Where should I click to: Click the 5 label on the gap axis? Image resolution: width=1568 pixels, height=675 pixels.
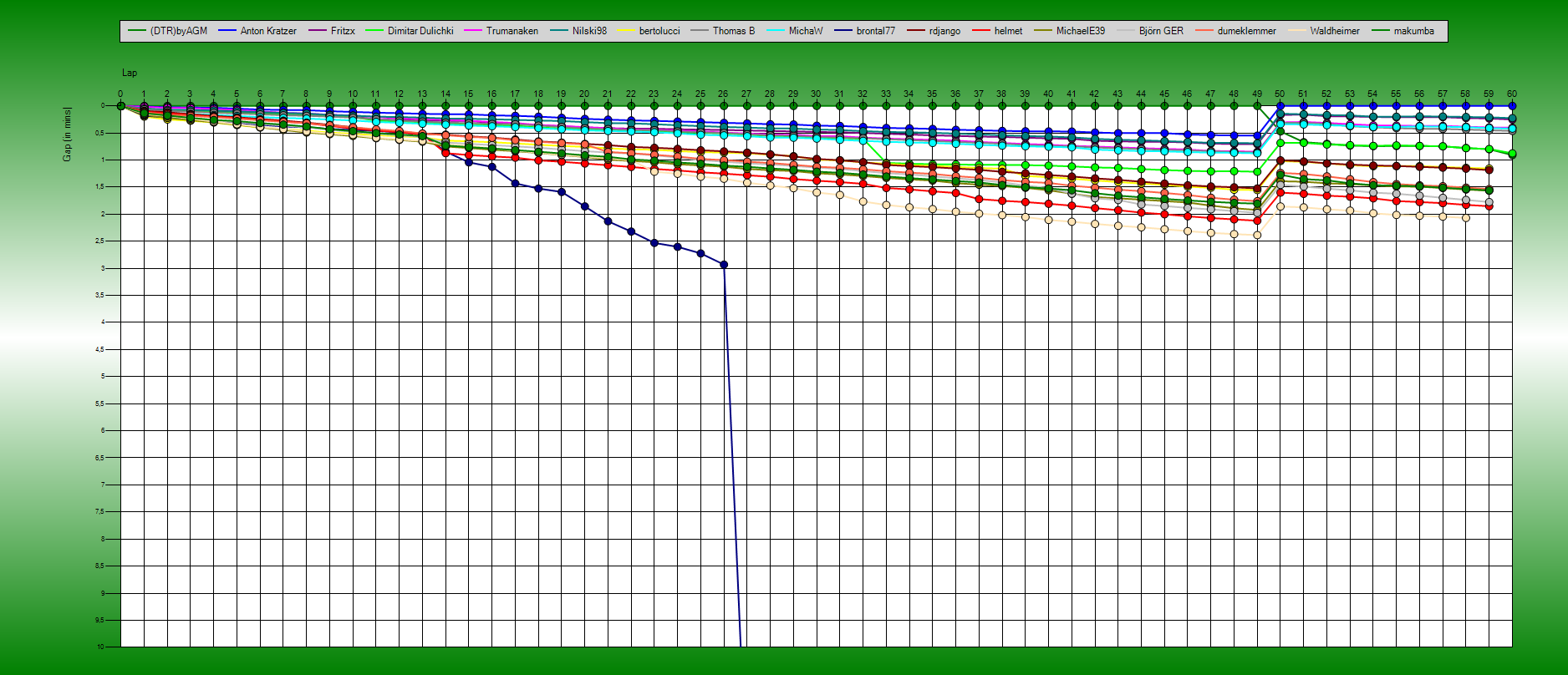tap(103, 377)
